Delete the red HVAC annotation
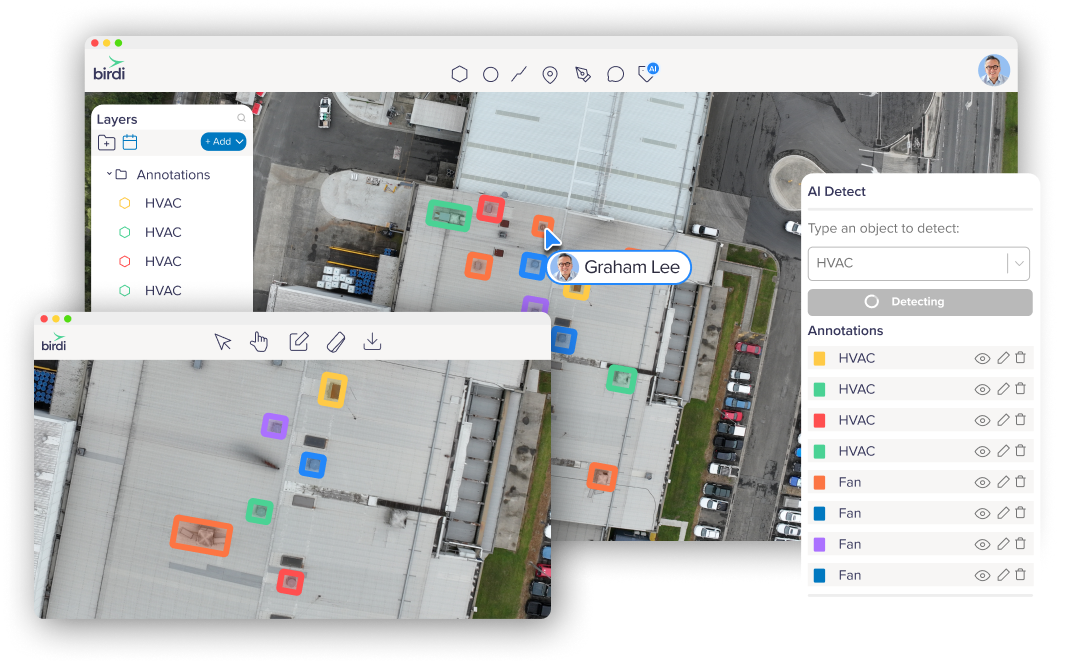This screenshot has height=665, width=1092. (1020, 420)
